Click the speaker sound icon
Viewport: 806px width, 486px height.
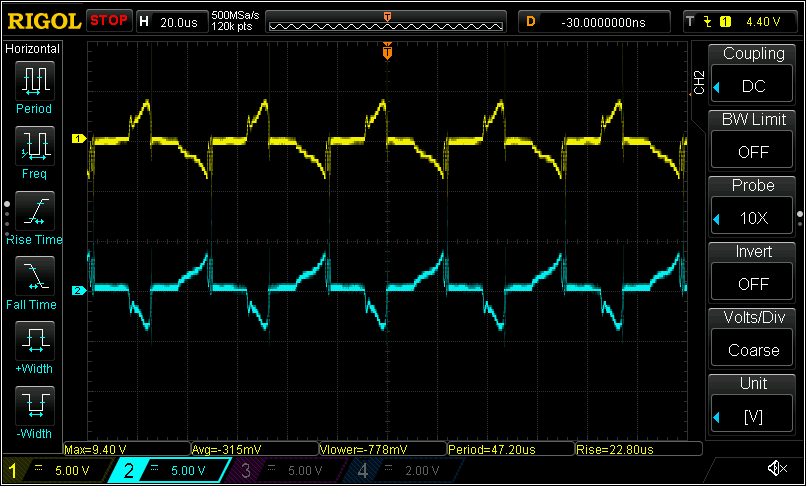tap(776, 468)
